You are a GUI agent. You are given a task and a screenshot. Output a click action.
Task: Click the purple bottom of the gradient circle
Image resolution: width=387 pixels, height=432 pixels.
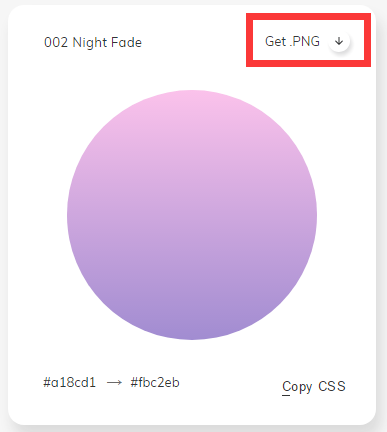click(192, 325)
